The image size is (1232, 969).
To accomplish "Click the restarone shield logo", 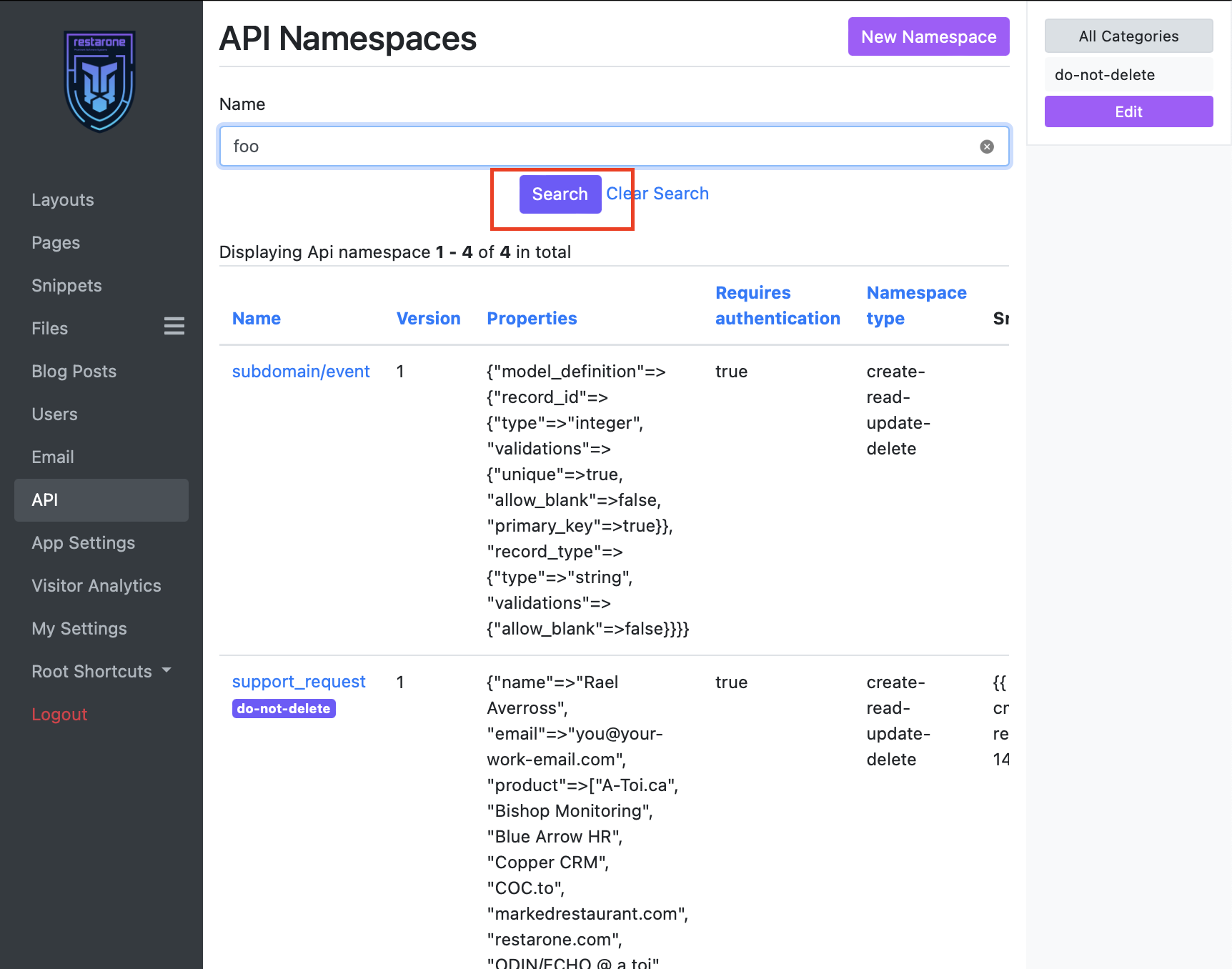I will pyautogui.click(x=100, y=81).
